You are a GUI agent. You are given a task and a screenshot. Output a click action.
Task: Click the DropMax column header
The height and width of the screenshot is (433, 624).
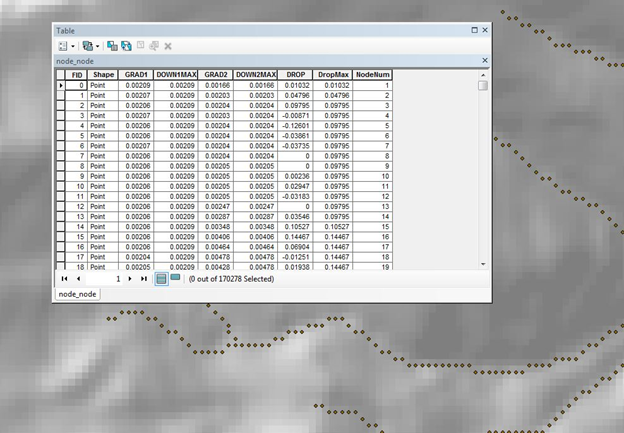coord(329,75)
